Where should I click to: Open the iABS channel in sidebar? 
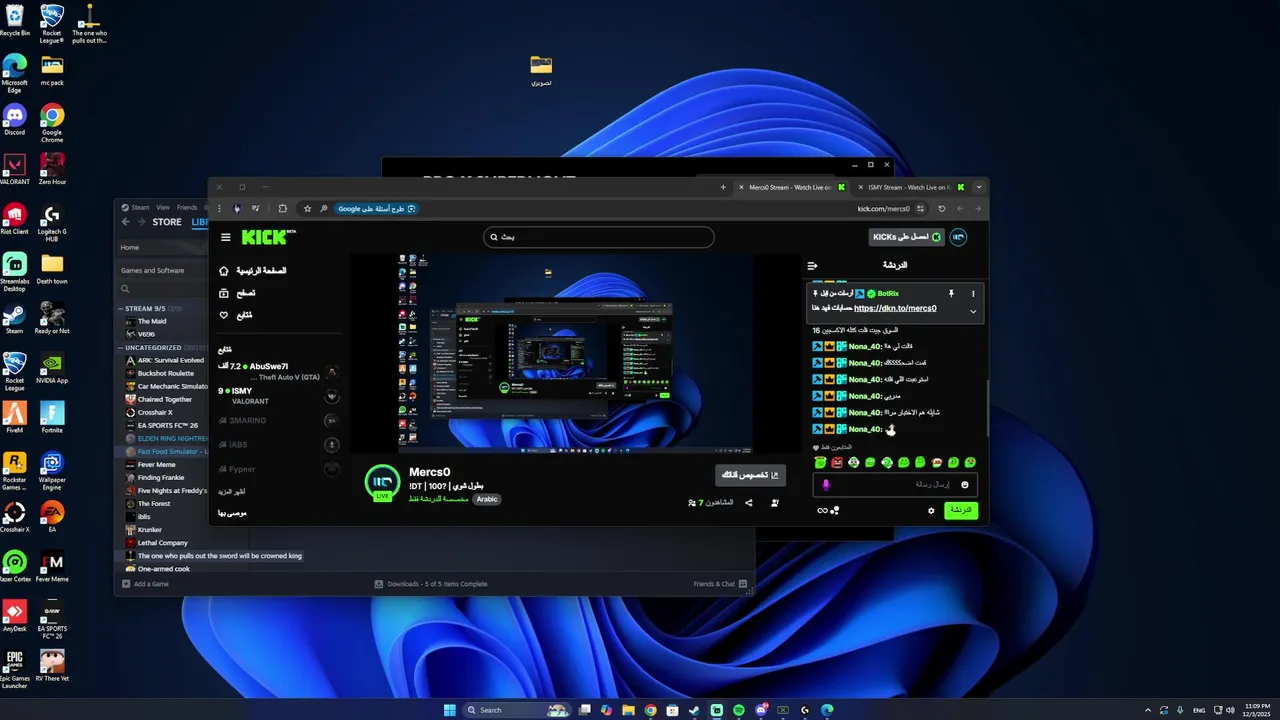[279, 444]
